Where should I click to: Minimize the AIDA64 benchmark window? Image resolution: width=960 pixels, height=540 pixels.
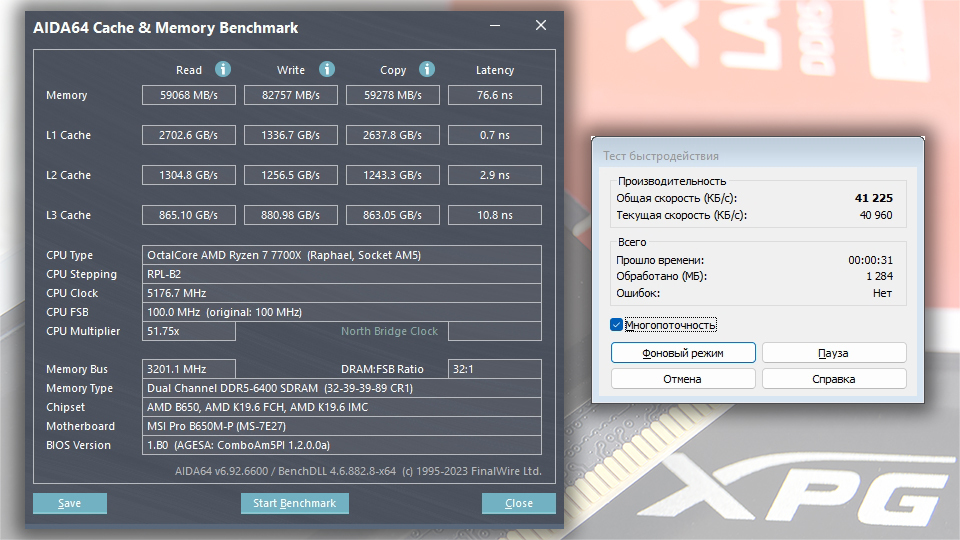click(x=495, y=26)
